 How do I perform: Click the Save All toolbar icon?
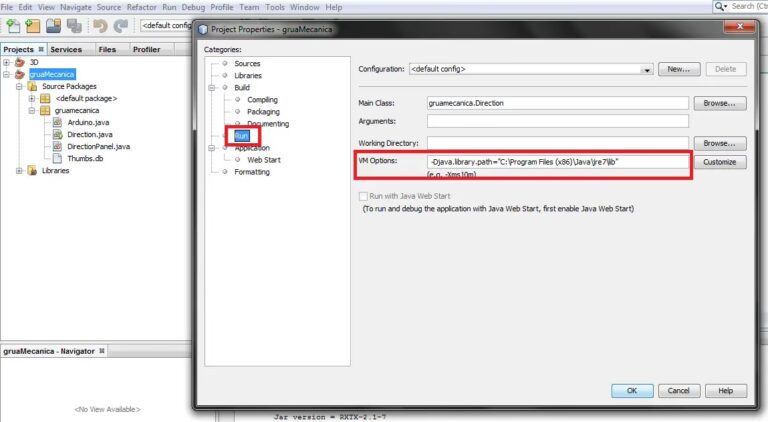tap(74, 25)
